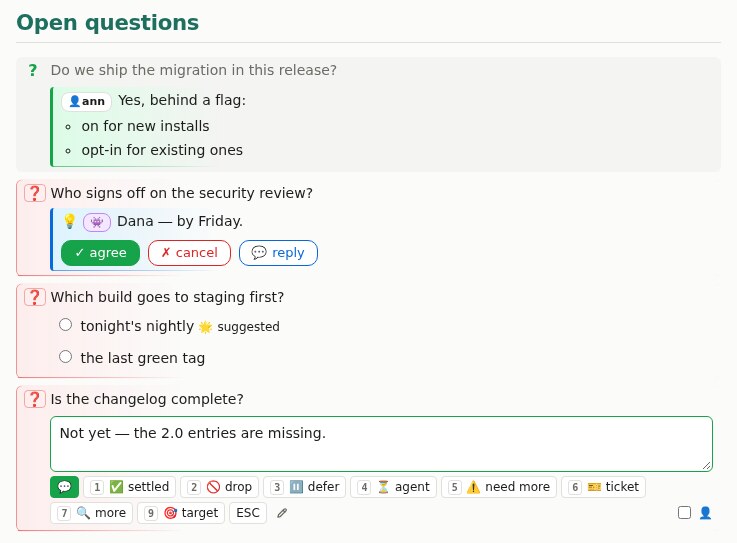Choose the drop option 2

click(220, 487)
